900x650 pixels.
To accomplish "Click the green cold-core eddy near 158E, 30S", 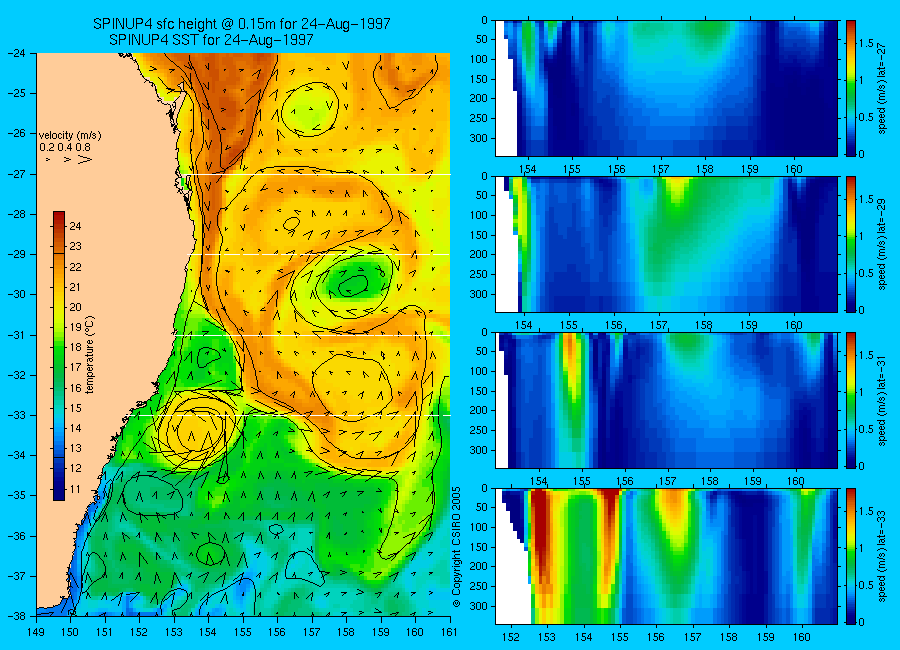I will 352,284.
